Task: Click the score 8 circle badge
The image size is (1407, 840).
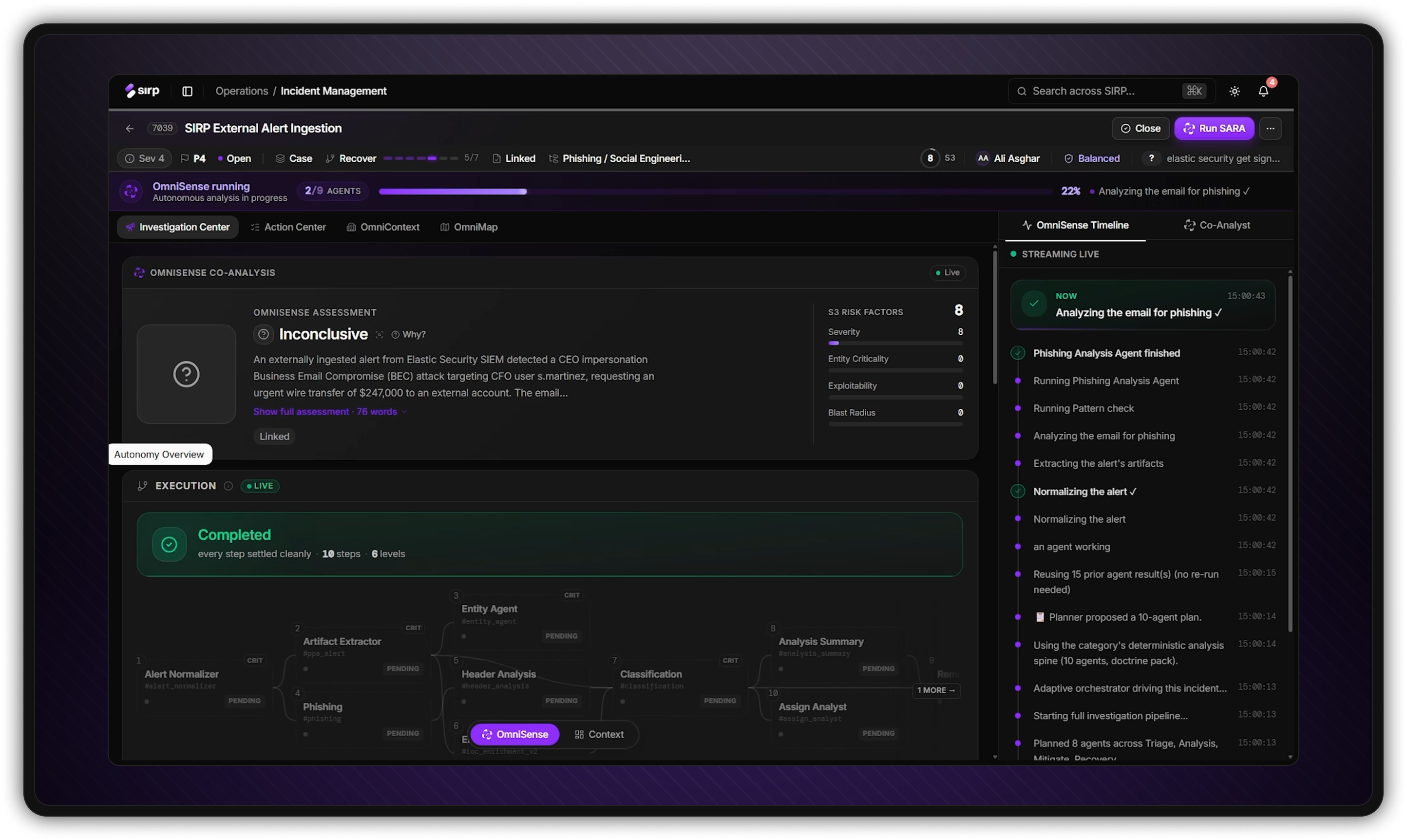Action: 930,158
